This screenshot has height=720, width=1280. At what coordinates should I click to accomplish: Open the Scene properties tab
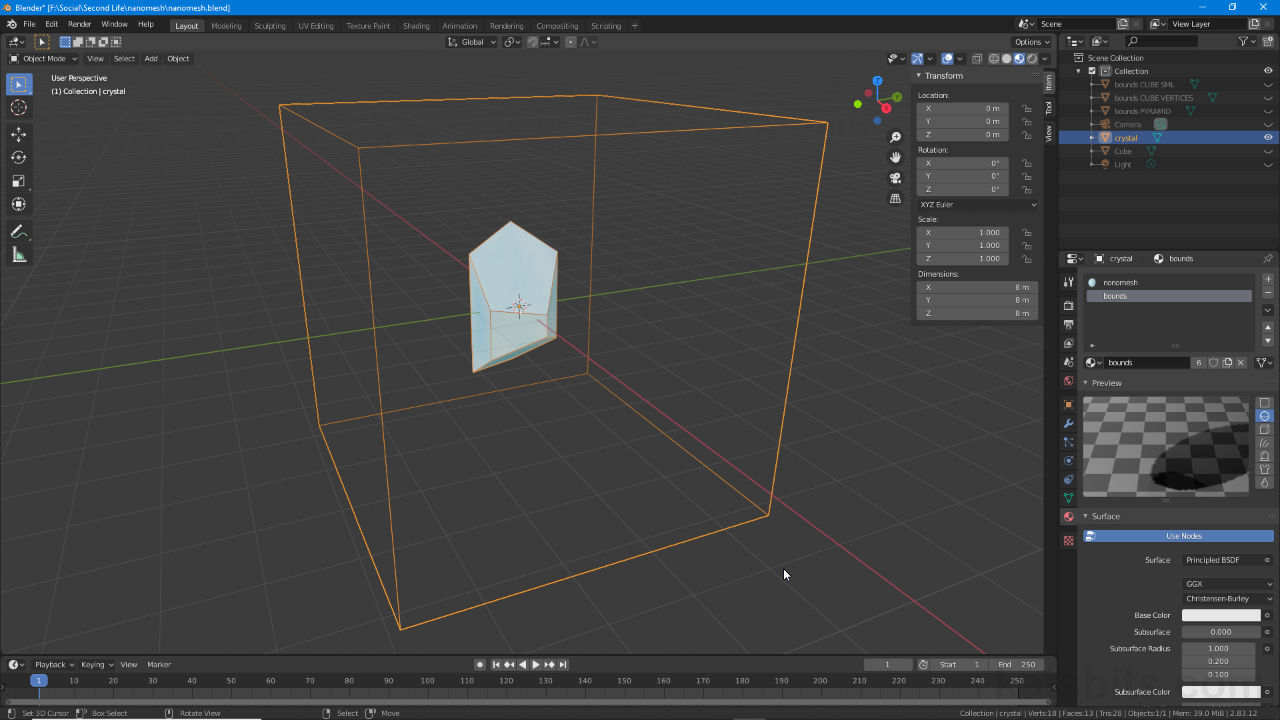[x=1068, y=362]
